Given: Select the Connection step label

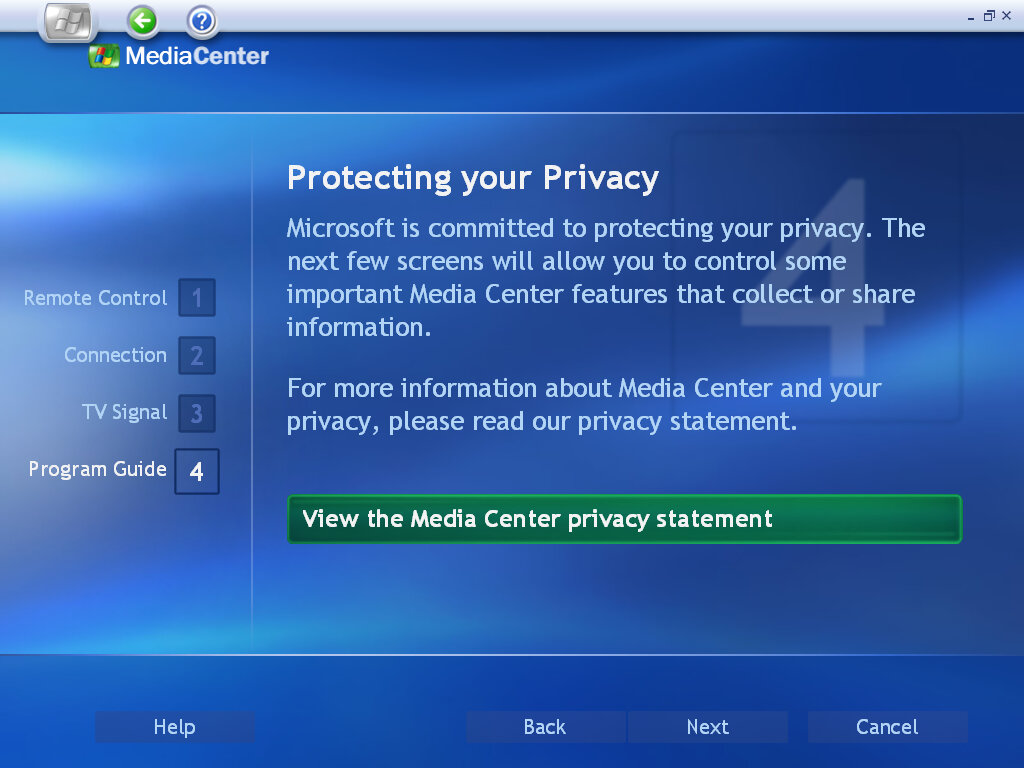Looking at the screenshot, I should (x=115, y=355).
